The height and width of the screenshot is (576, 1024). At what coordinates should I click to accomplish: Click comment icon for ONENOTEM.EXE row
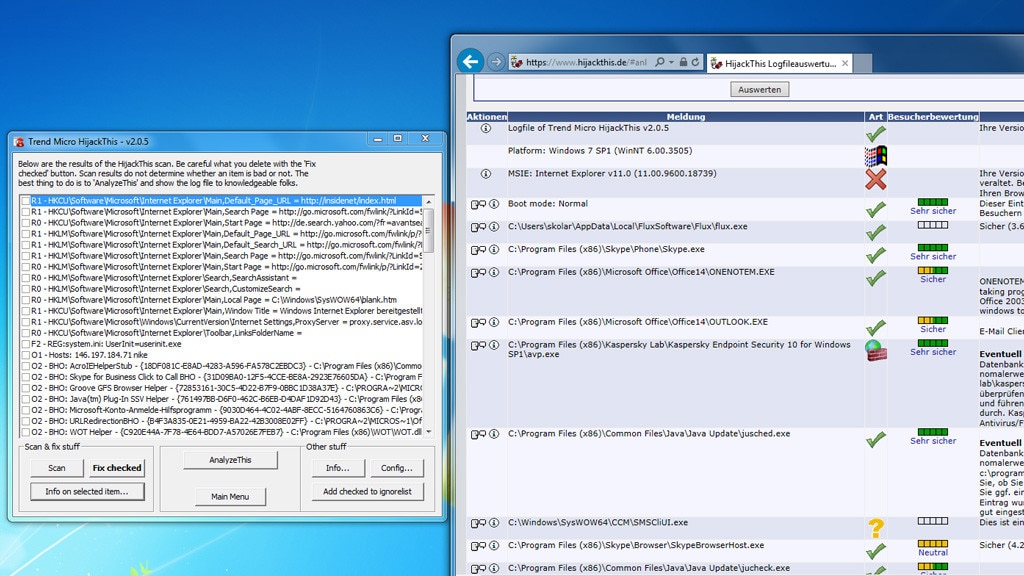pyautogui.click(x=479, y=273)
